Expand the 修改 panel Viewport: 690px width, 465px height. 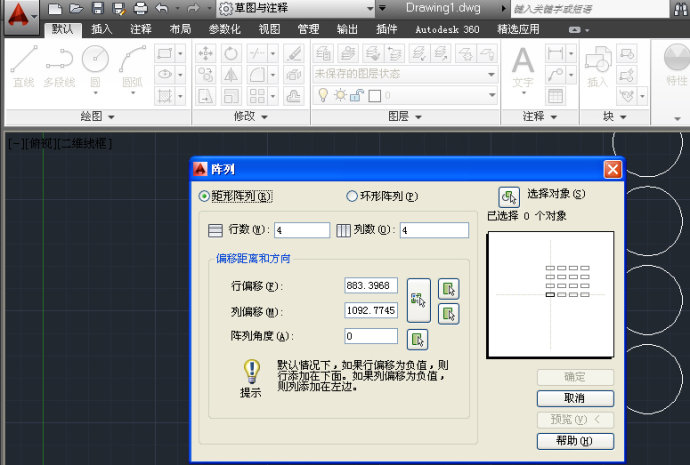point(250,117)
